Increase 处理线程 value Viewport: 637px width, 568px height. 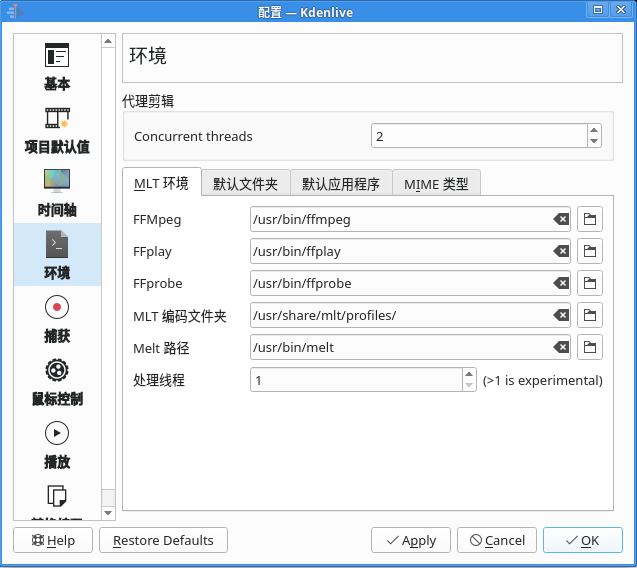(x=469, y=374)
